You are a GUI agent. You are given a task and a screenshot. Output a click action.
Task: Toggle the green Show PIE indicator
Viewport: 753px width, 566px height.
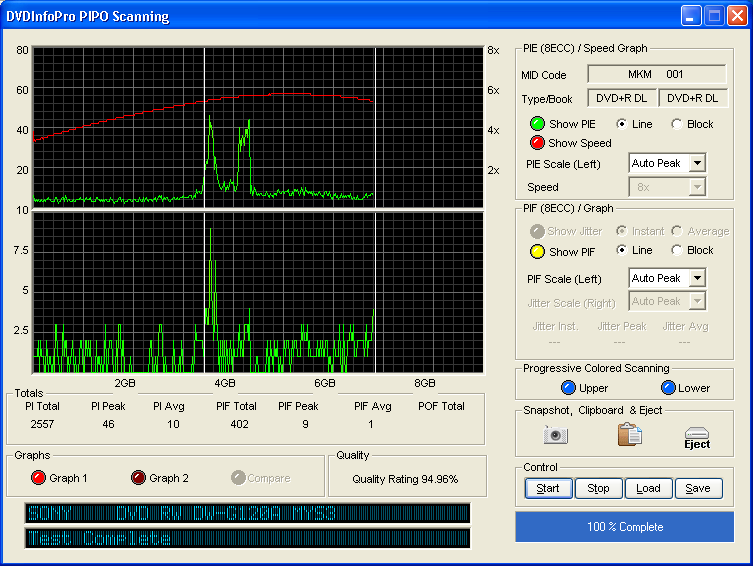[537, 124]
